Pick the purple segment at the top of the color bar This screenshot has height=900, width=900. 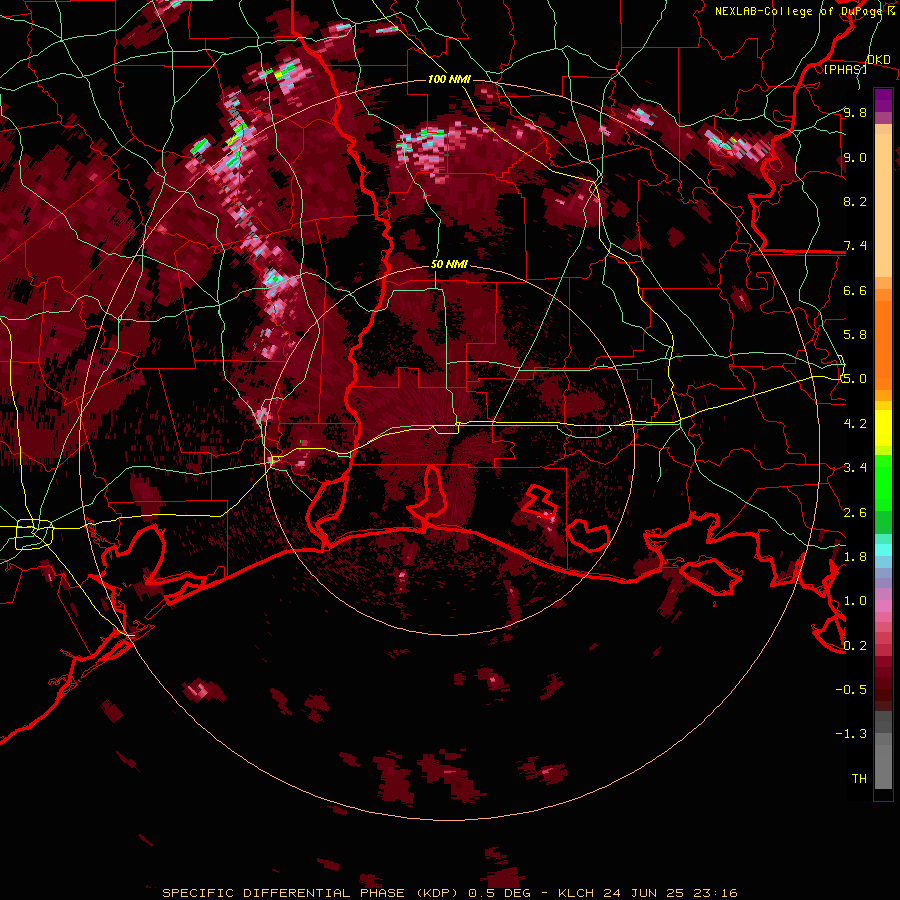click(x=883, y=100)
